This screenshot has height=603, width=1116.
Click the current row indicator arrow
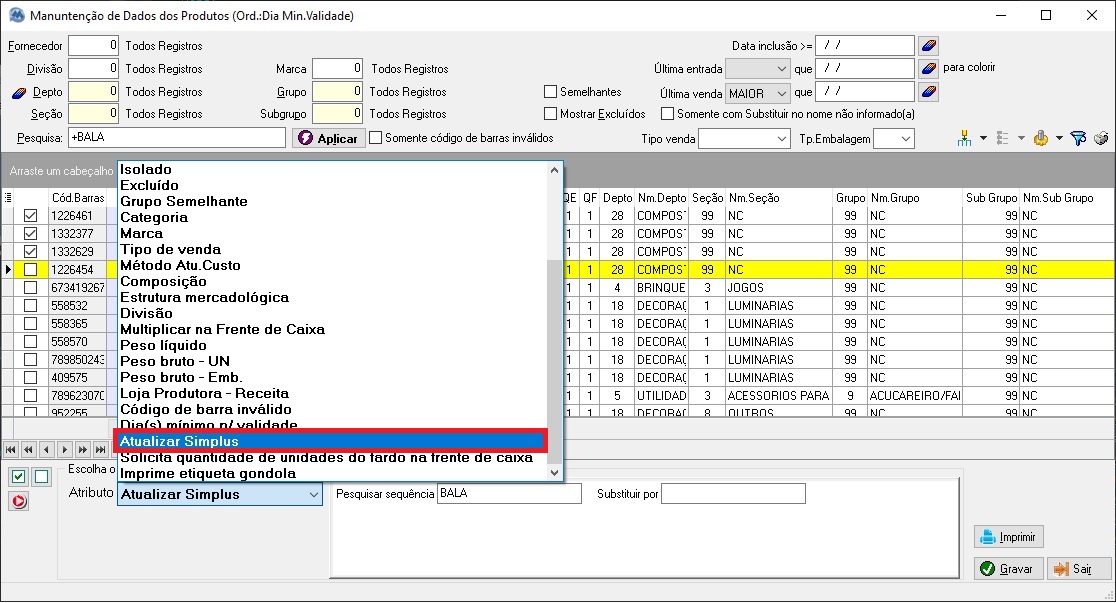pos(8,270)
